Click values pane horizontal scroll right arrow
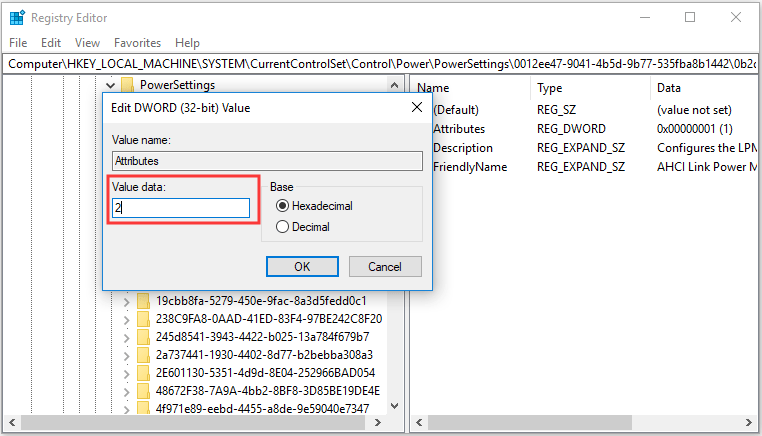Screen dimensions: 762x436 coord(749,422)
